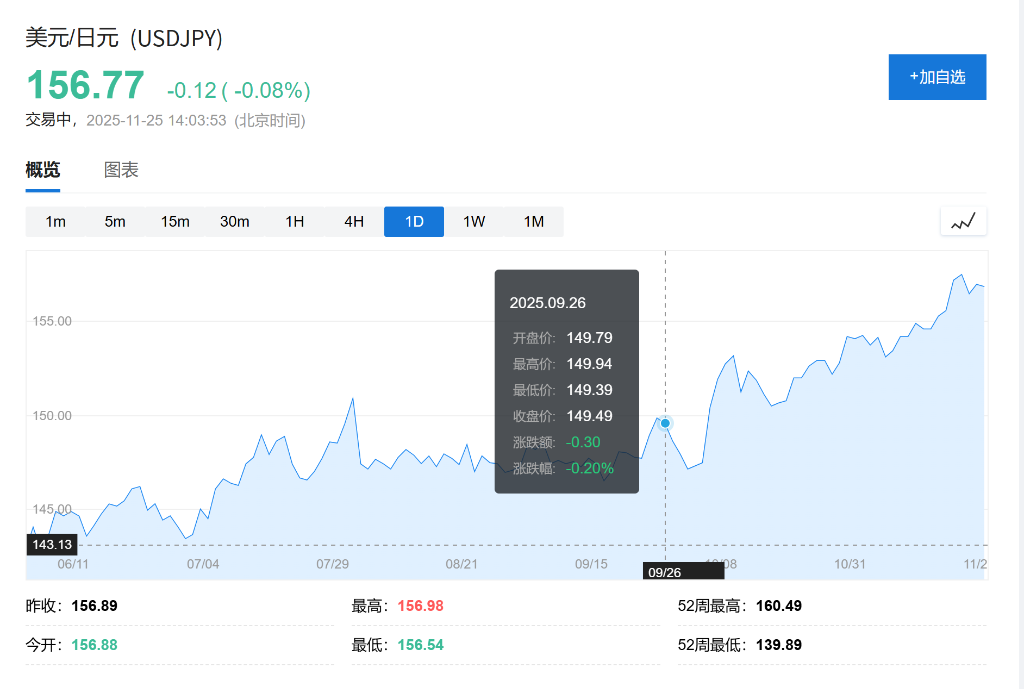1024x689 pixels.
Task: Add USDJPY to watchlist with +加自选
Action: pos(937,77)
